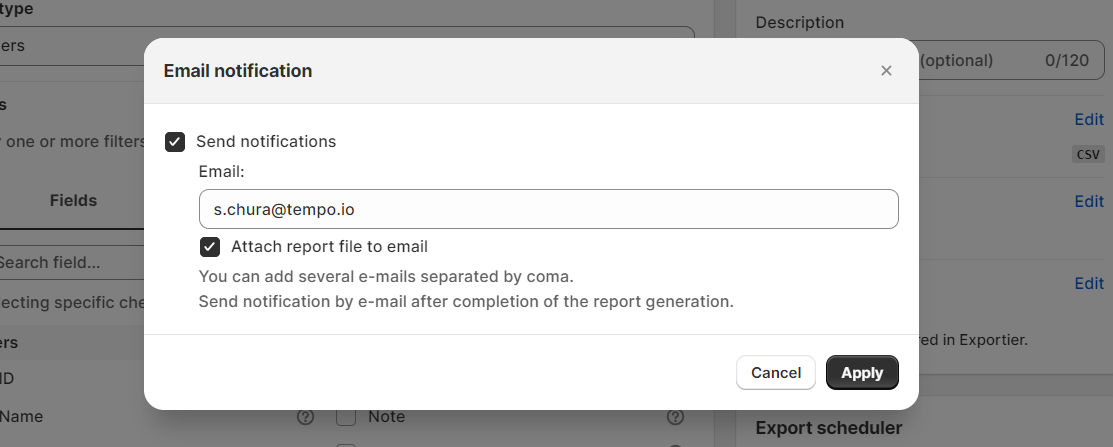
Task: Tick the Note field checkbox
Action: coord(346,416)
